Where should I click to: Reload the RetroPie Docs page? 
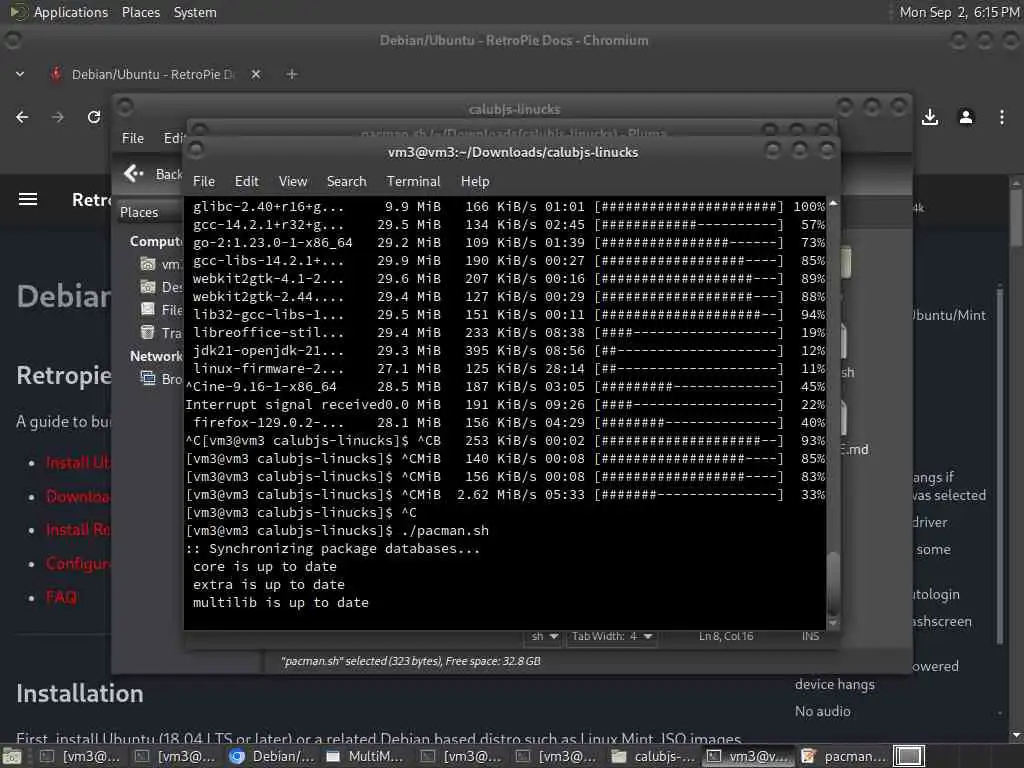pos(94,117)
